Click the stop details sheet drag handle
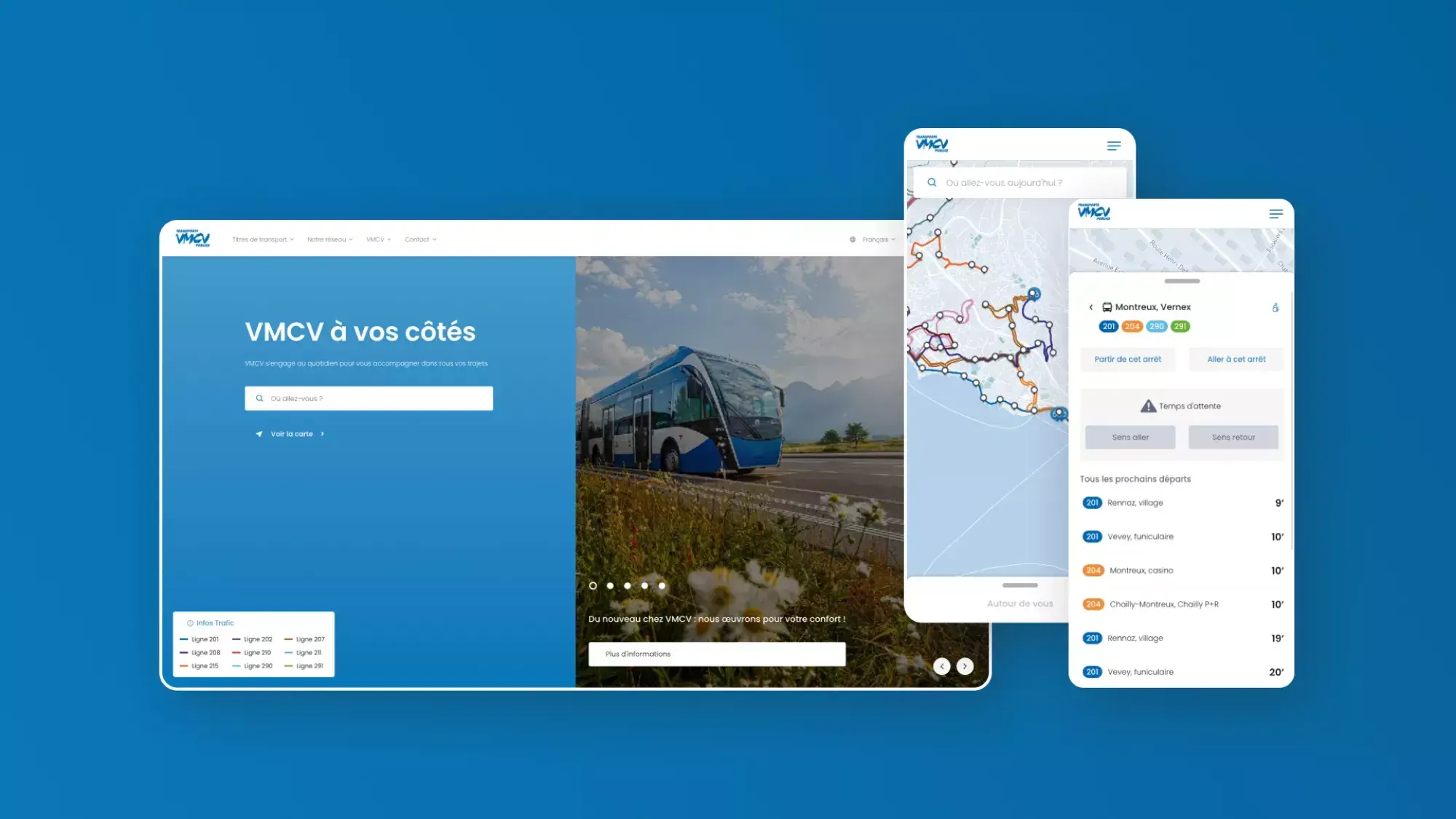 pos(1182,281)
